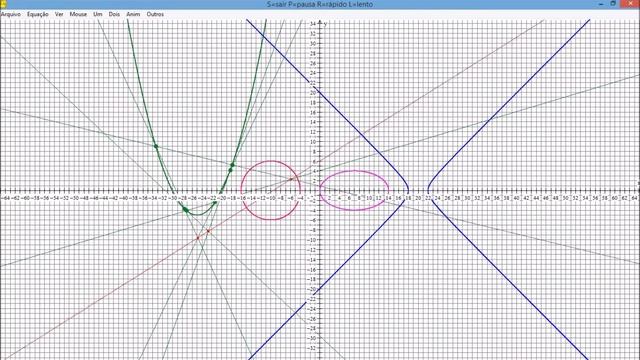Click the top of the magenta ellipse

[354, 171]
